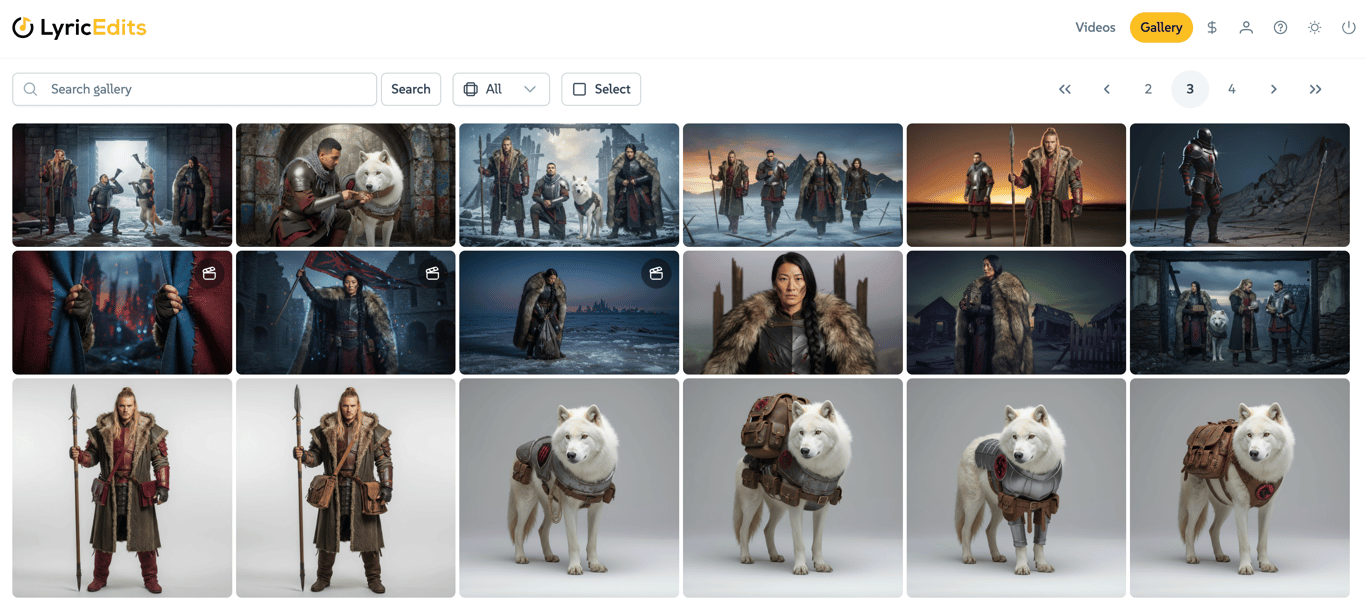
Task: Open the account profile icon
Action: tap(1246, 27)
